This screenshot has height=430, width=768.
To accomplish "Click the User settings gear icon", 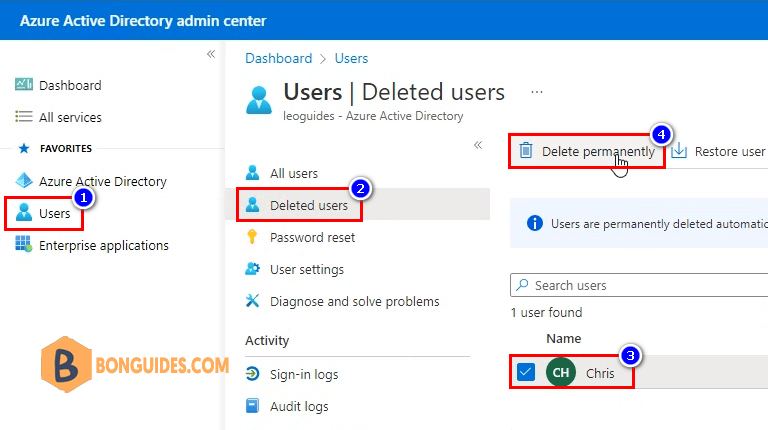I will pos(252,268).
